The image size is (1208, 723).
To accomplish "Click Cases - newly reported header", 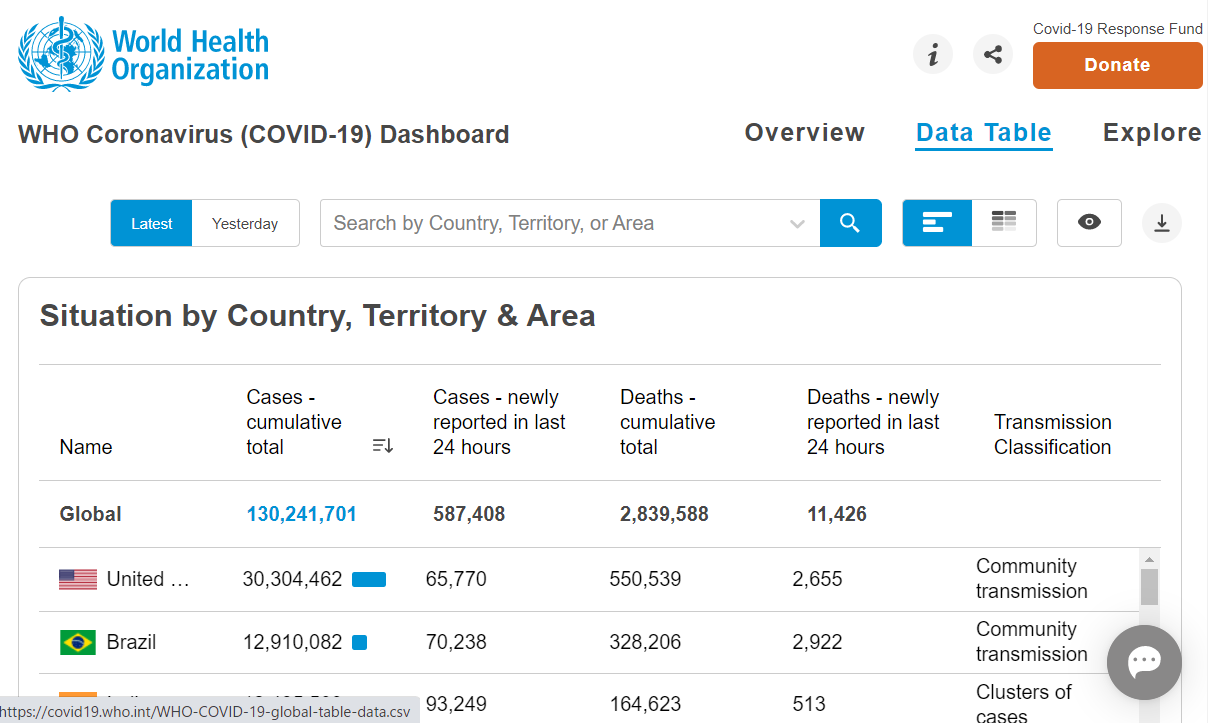I will pyautogui.click(x=499, y=422).
